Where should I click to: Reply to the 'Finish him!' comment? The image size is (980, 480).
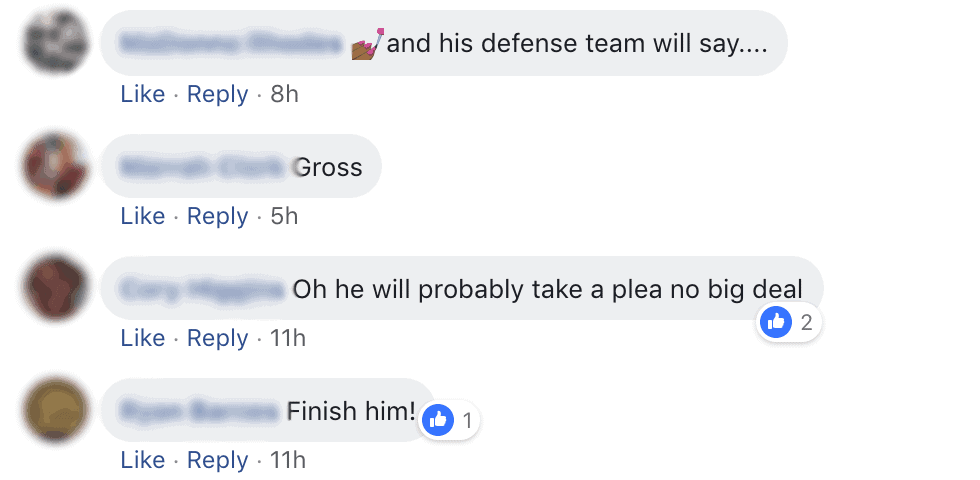(x=218, y=460)
